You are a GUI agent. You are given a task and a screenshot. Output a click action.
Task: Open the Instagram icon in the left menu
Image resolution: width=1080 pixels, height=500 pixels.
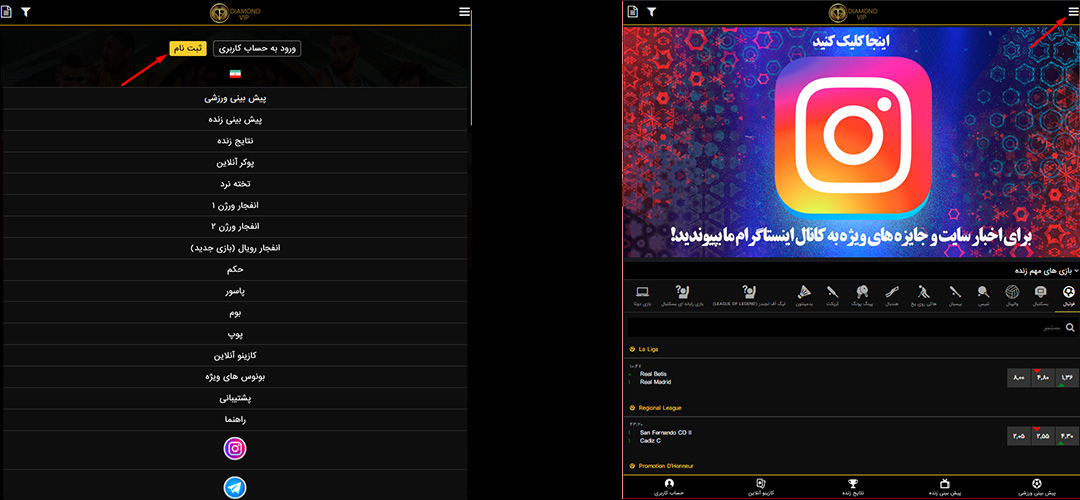pyautogui.click(x=235, y=449)
